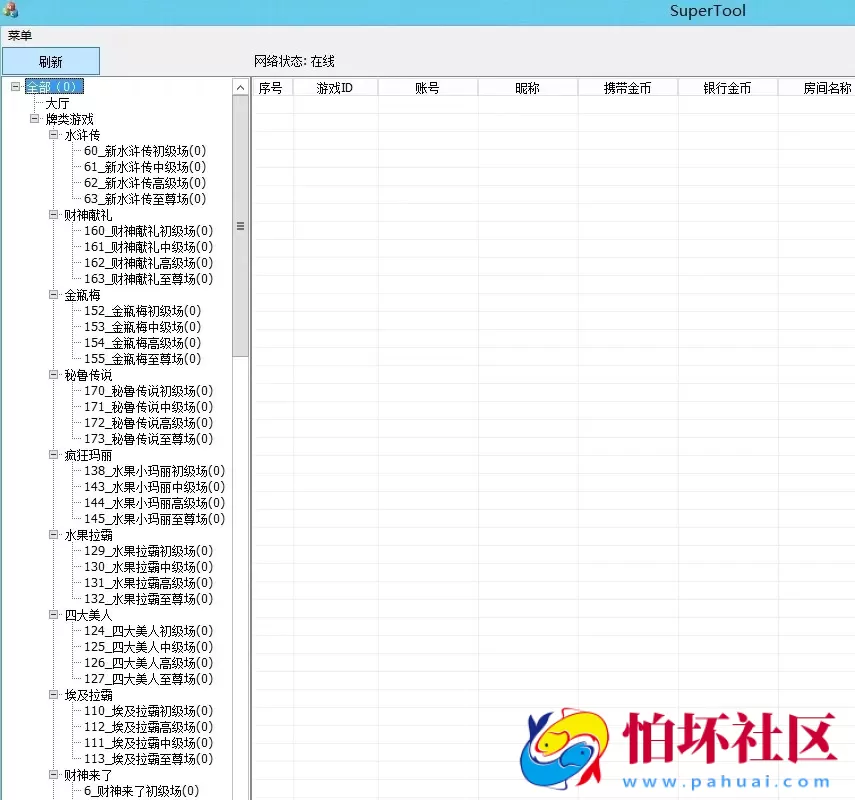Collapse the 财神献礼 game category
The image size is (855, 800).
(x=53, y=215)
